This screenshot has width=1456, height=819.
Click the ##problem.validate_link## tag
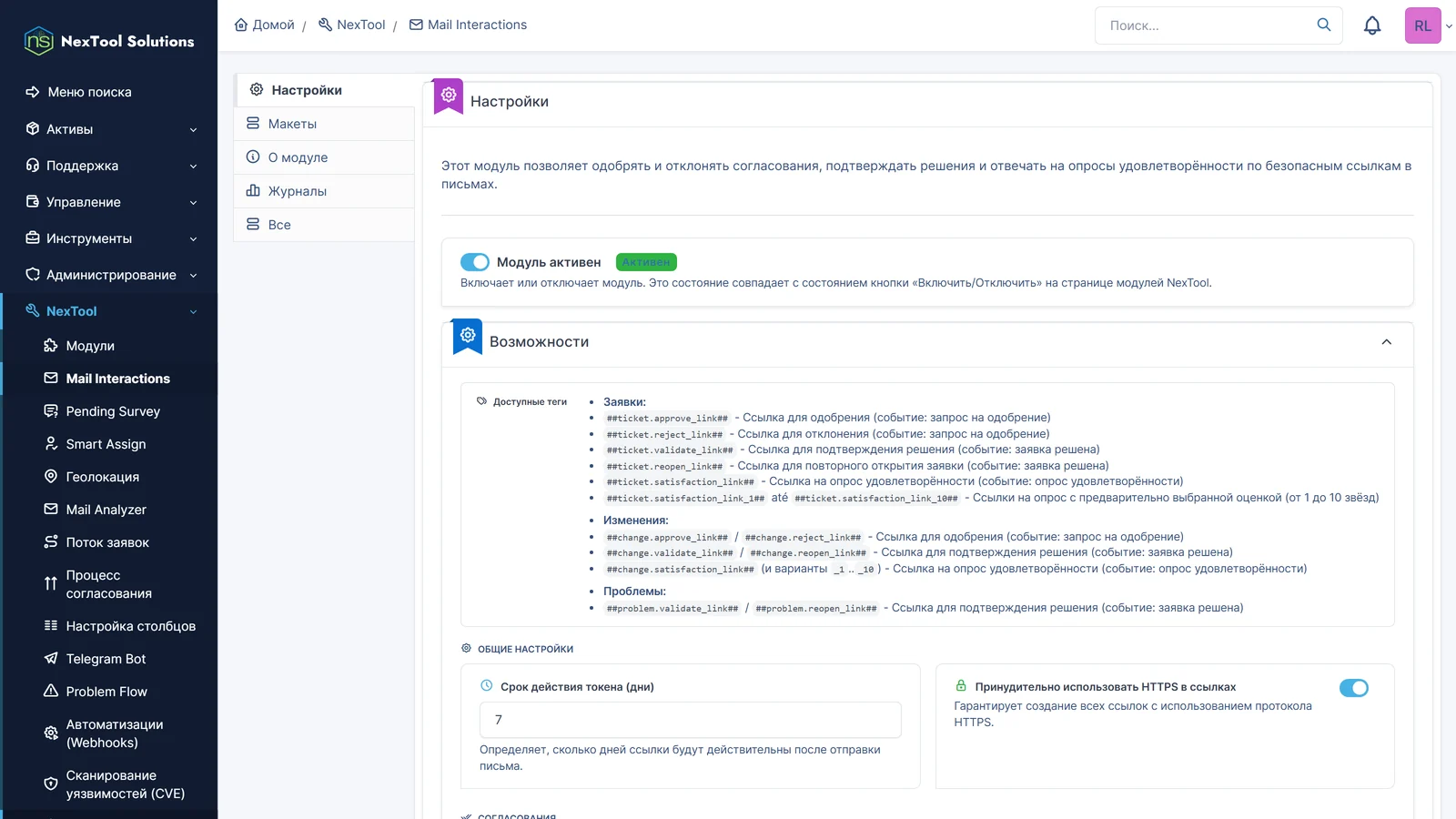pos(672,609)
